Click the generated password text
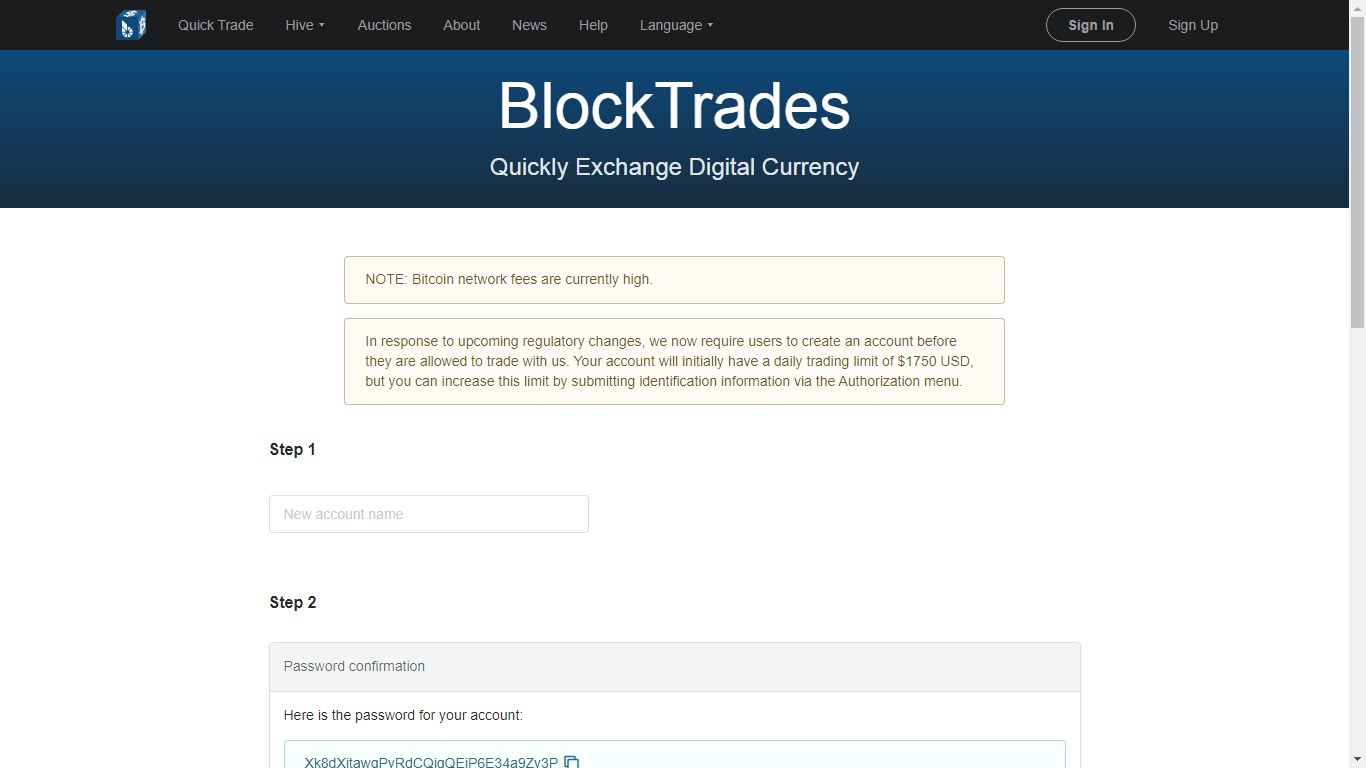This screenshot has width=1366, height=768. pos(431,762)
